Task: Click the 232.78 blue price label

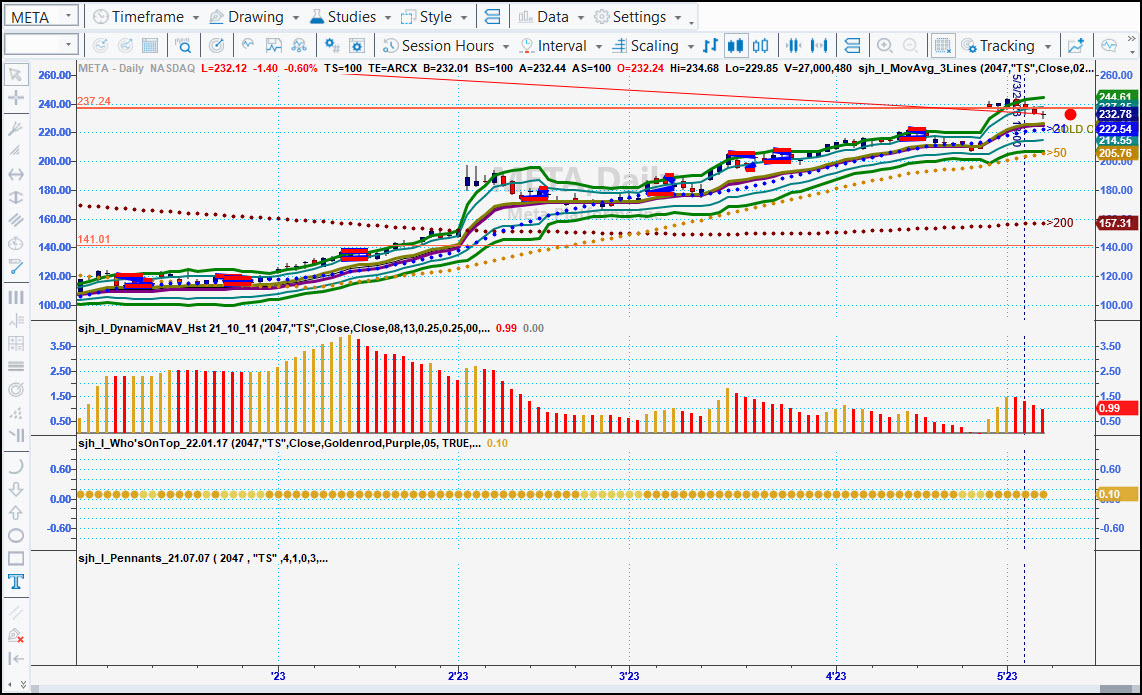Action: [1115, 114]
